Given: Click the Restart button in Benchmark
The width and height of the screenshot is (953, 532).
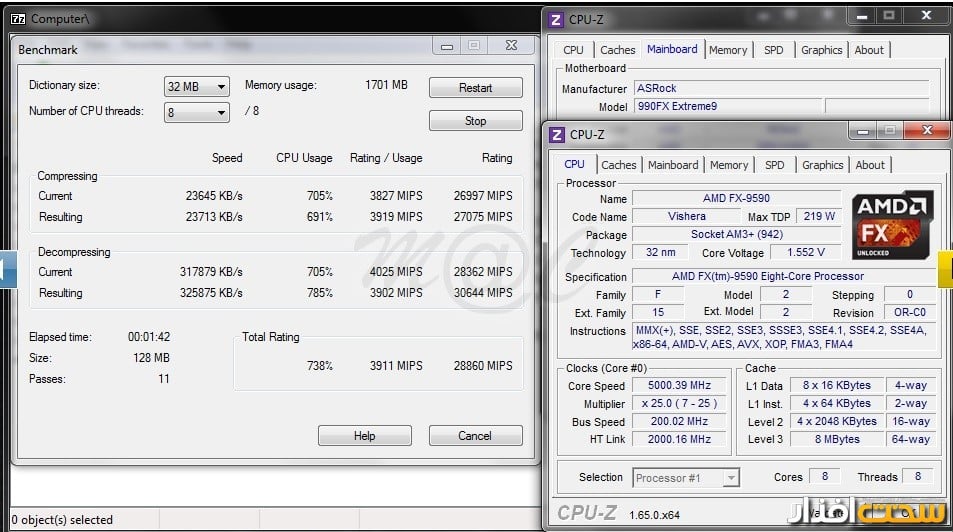Looking at the screenshot, I should 475,88.
